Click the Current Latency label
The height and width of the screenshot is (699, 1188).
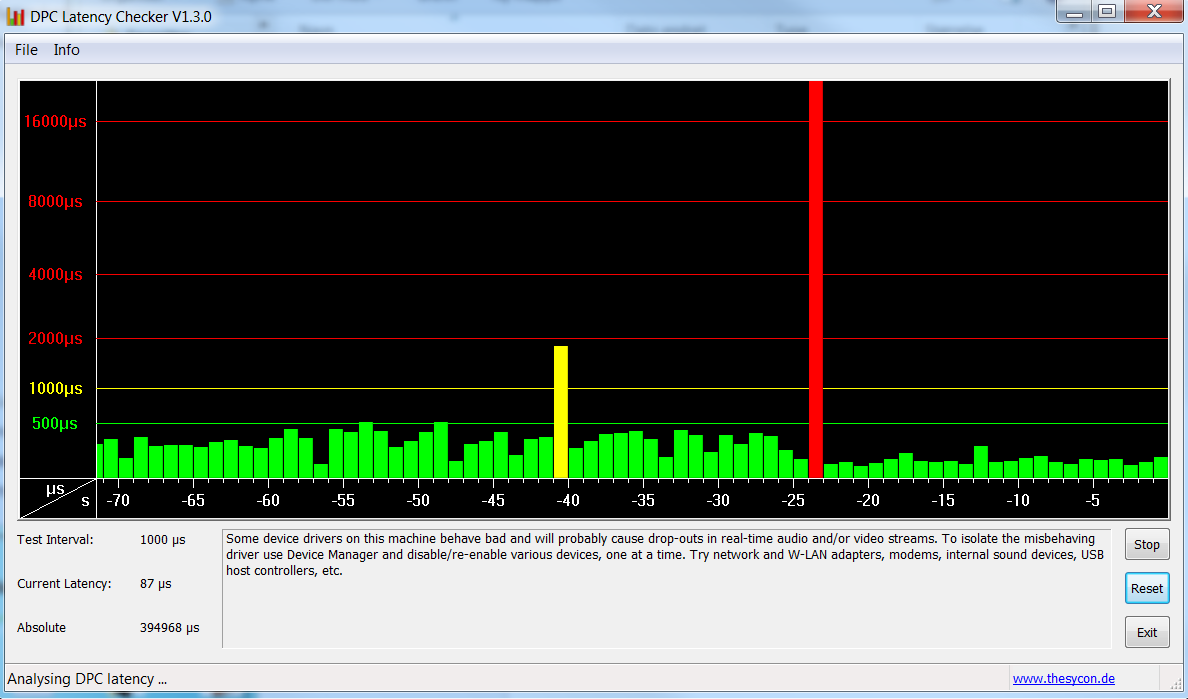click(x=64, y=584)
